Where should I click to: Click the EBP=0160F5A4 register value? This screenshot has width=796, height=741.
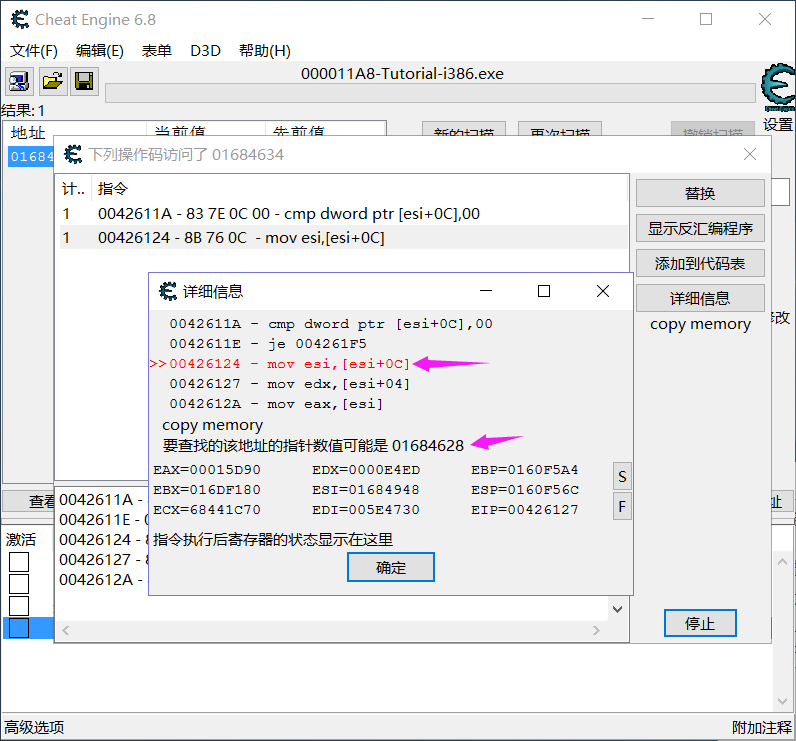coord(525,470)
